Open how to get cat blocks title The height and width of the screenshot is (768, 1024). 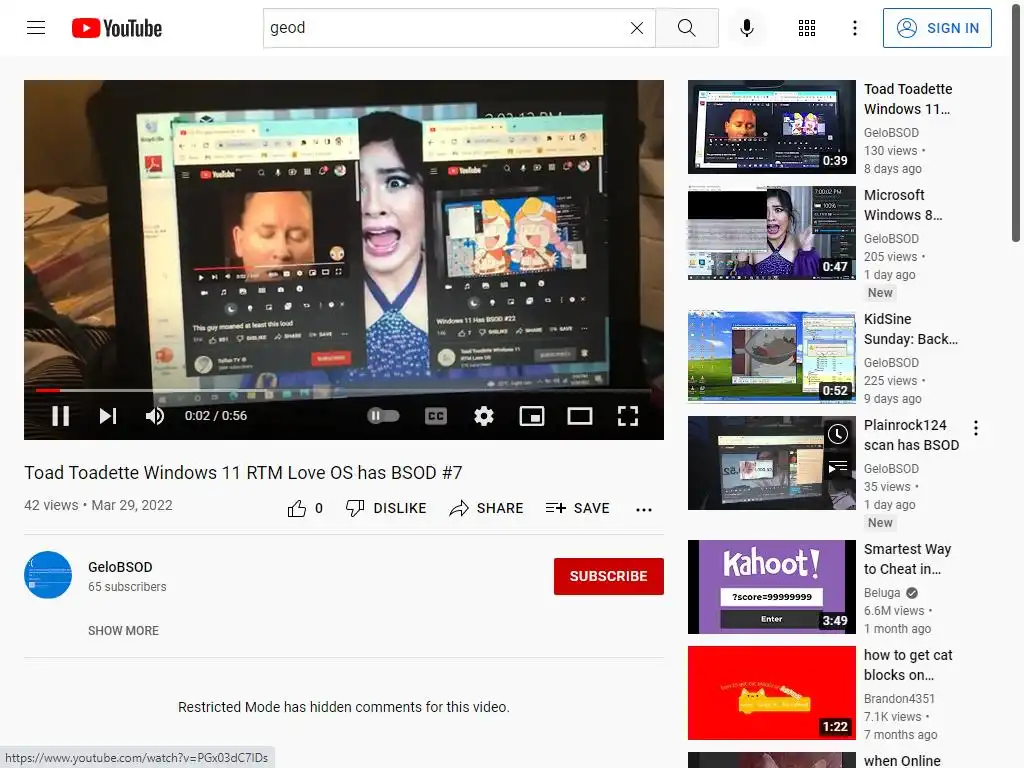[908, 665]
